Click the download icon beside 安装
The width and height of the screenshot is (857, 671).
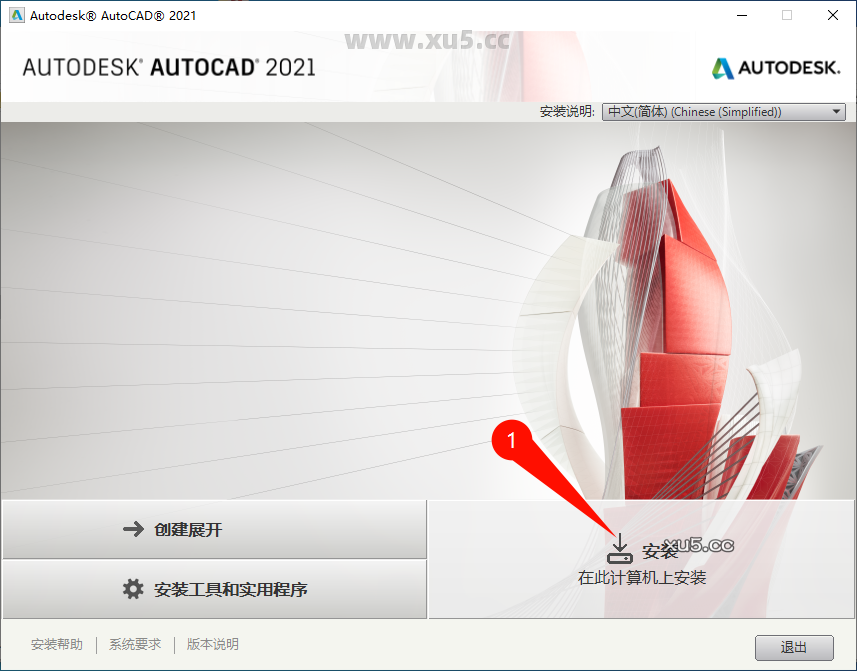tap(620, 546)
